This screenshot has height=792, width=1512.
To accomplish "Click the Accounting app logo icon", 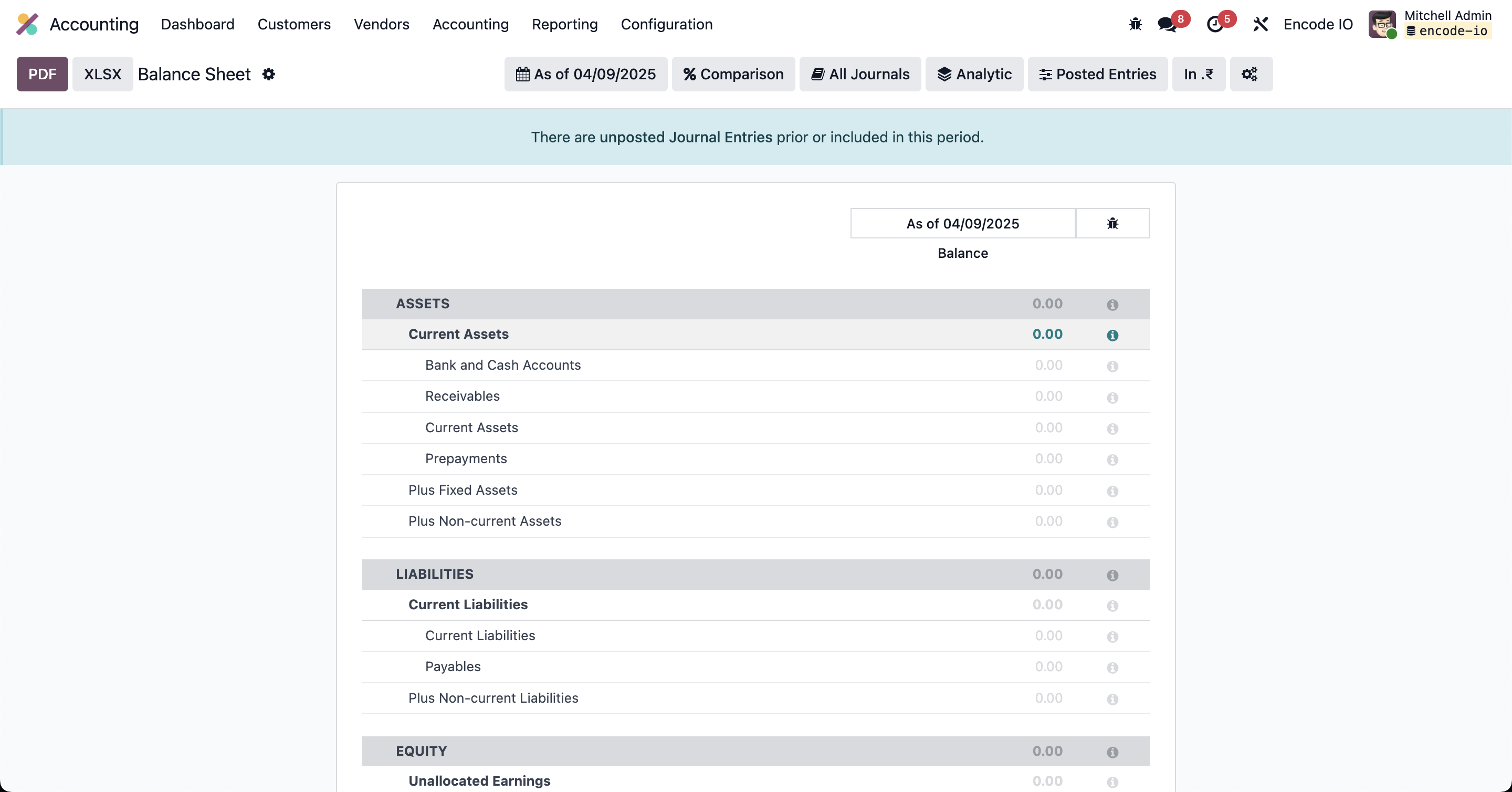I will click(x=27, y=24).
